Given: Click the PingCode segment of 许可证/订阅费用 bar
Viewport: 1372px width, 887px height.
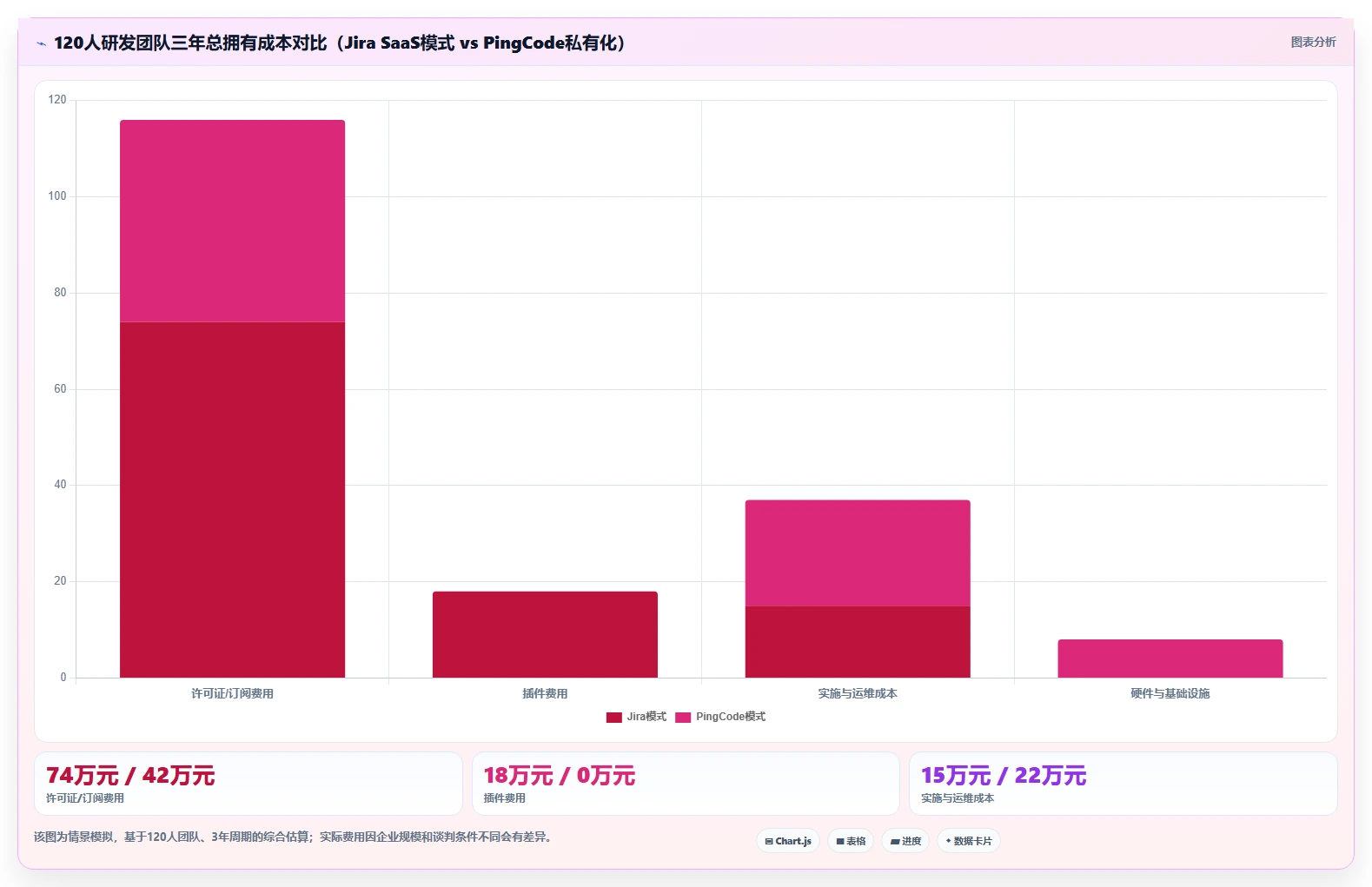Looking at the screenshot, I should coord(232,221).
